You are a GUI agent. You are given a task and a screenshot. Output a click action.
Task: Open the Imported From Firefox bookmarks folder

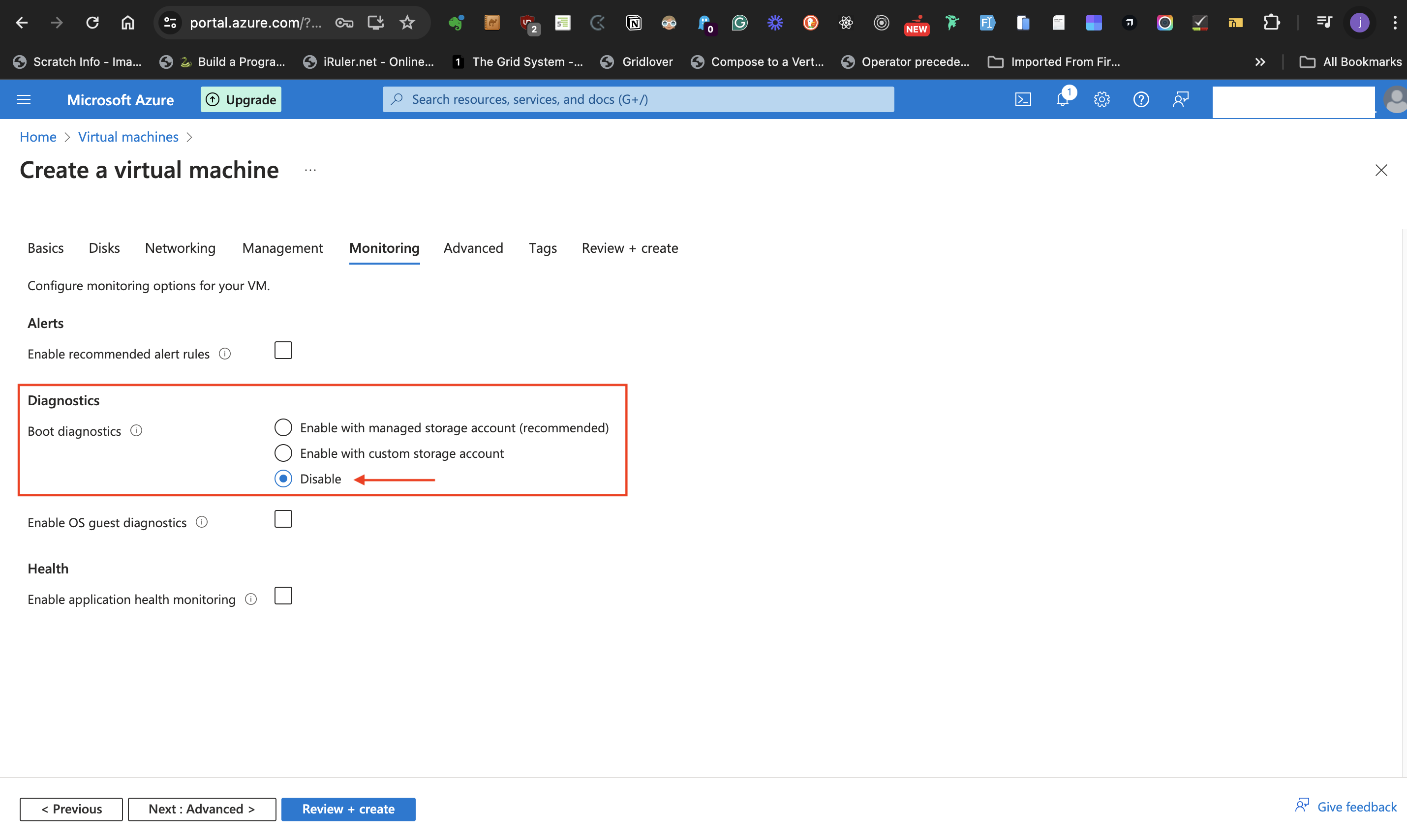[x=1054, y=61]
